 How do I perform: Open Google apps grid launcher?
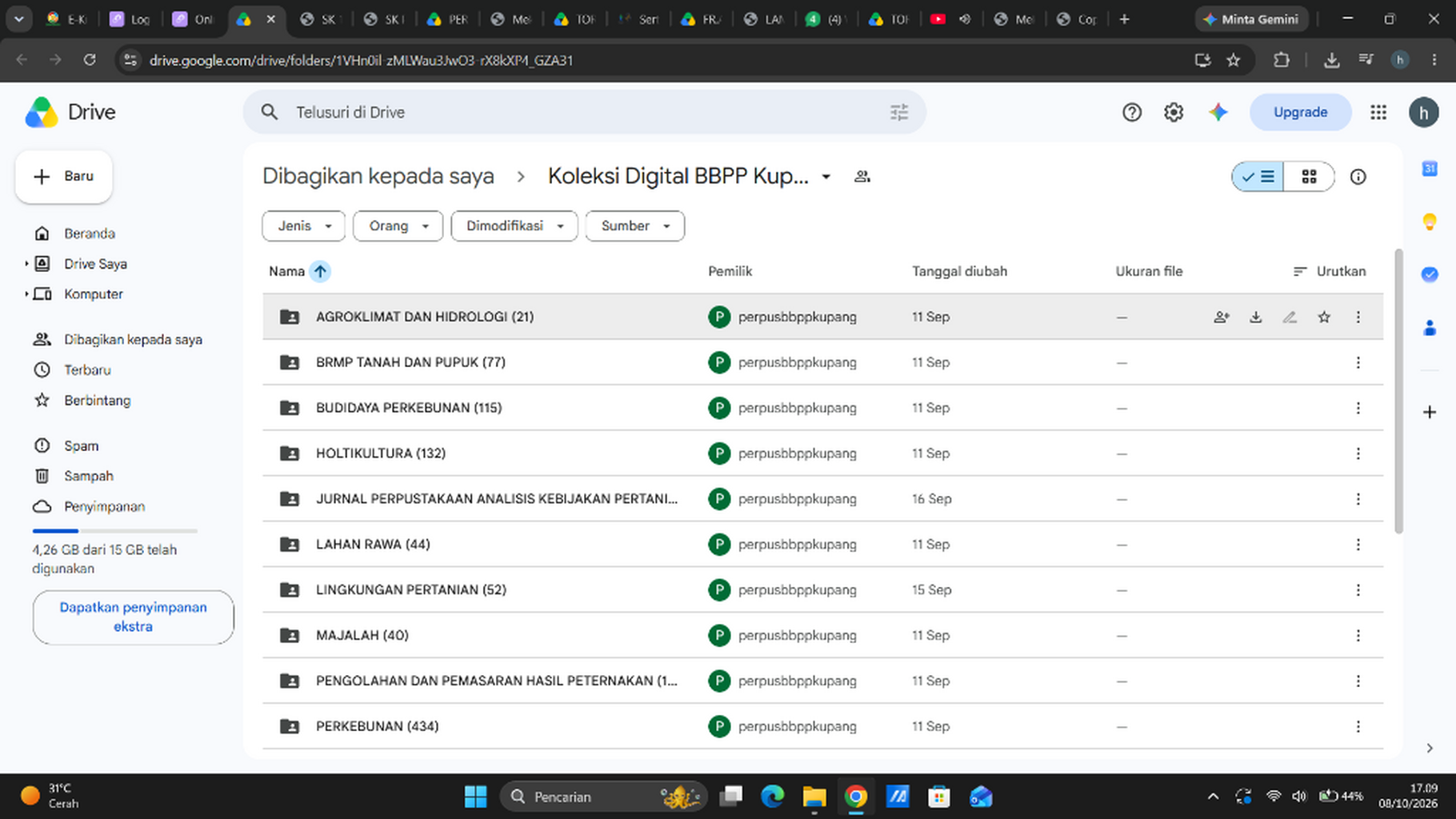click(x=1378, y=113)
